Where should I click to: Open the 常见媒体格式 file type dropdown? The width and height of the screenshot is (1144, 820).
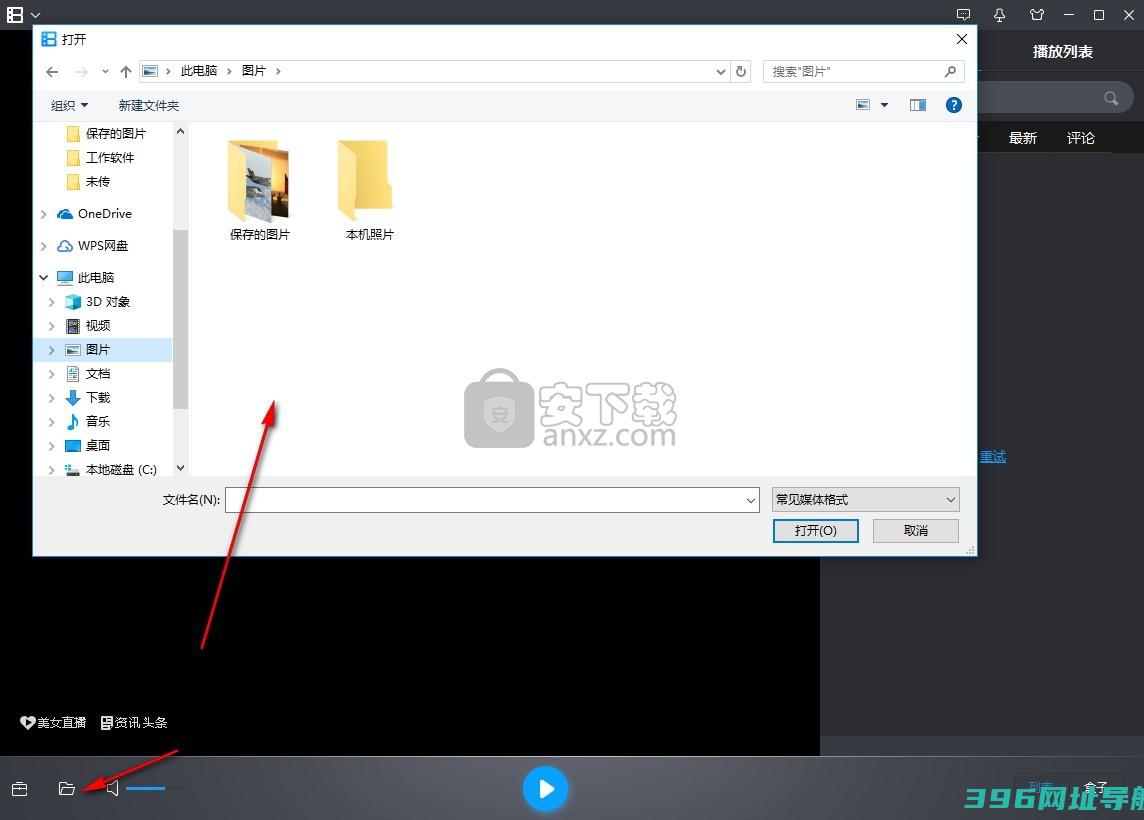[865, 500]
